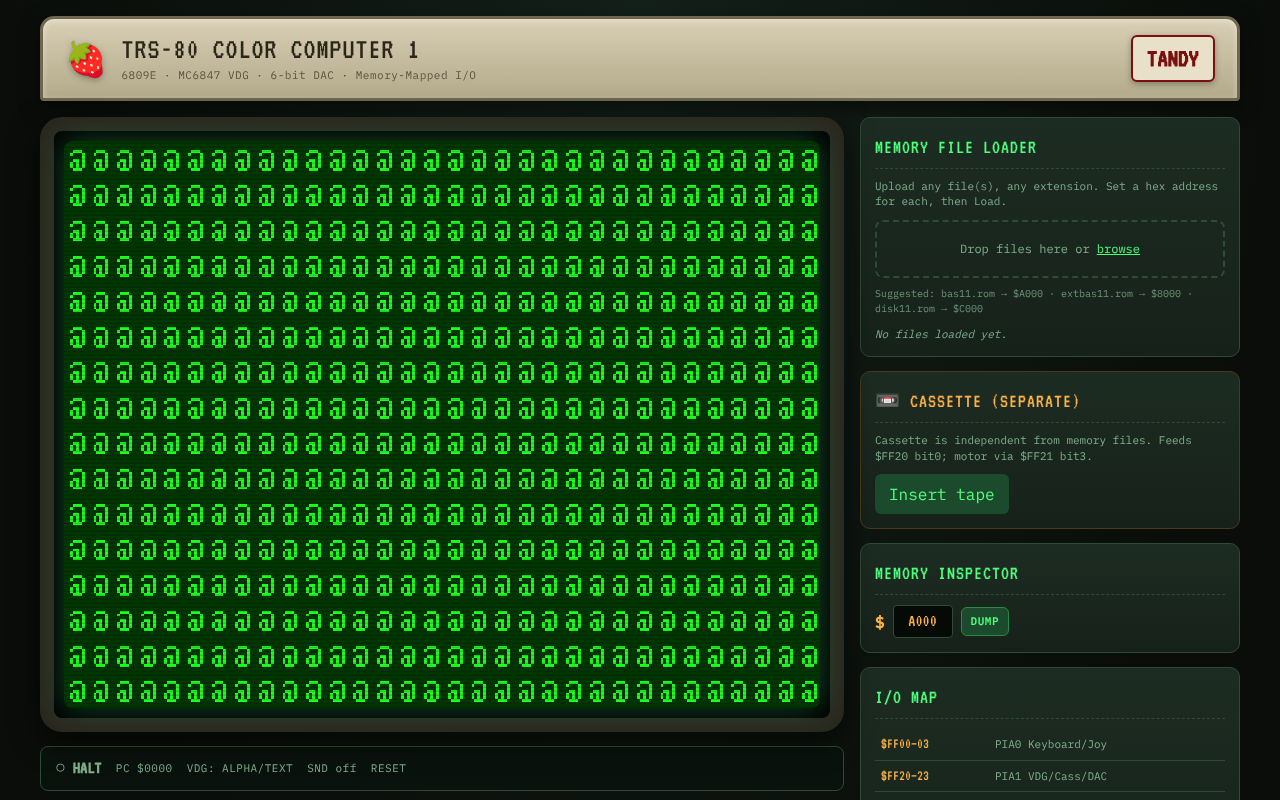Click the strawberry logo icon
Screen dimensions: 1280x800
(86, 59)
